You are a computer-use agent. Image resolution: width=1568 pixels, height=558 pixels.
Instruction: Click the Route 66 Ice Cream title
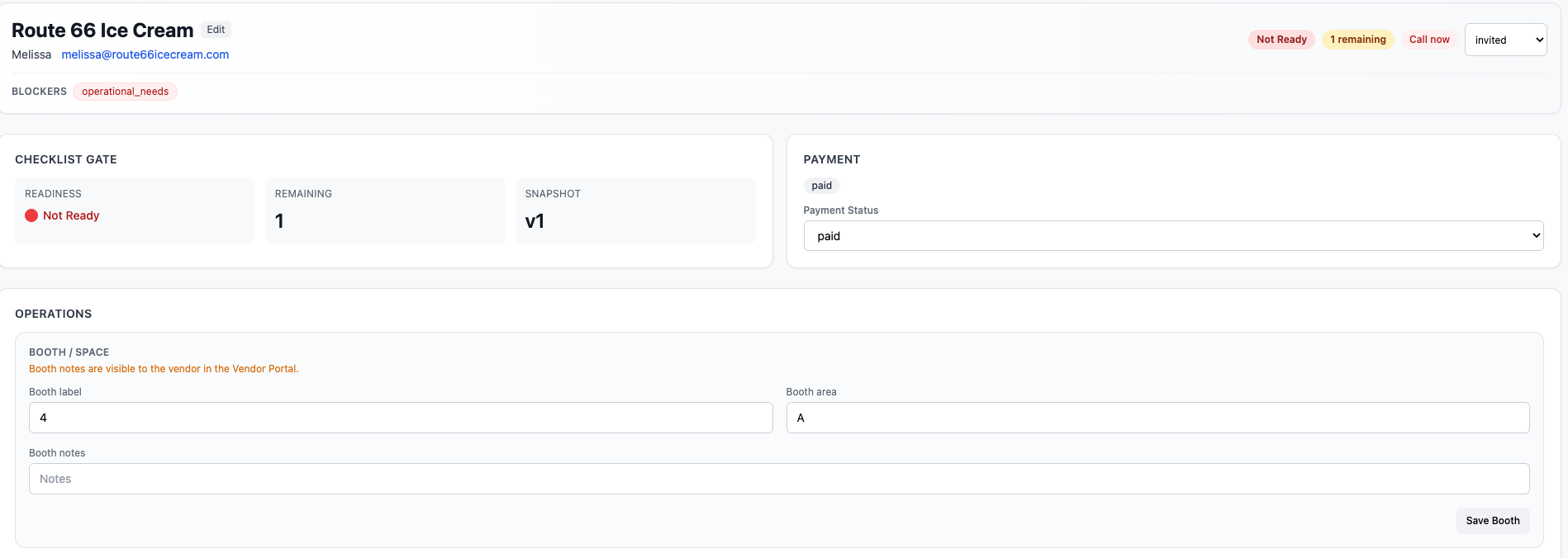102,31
